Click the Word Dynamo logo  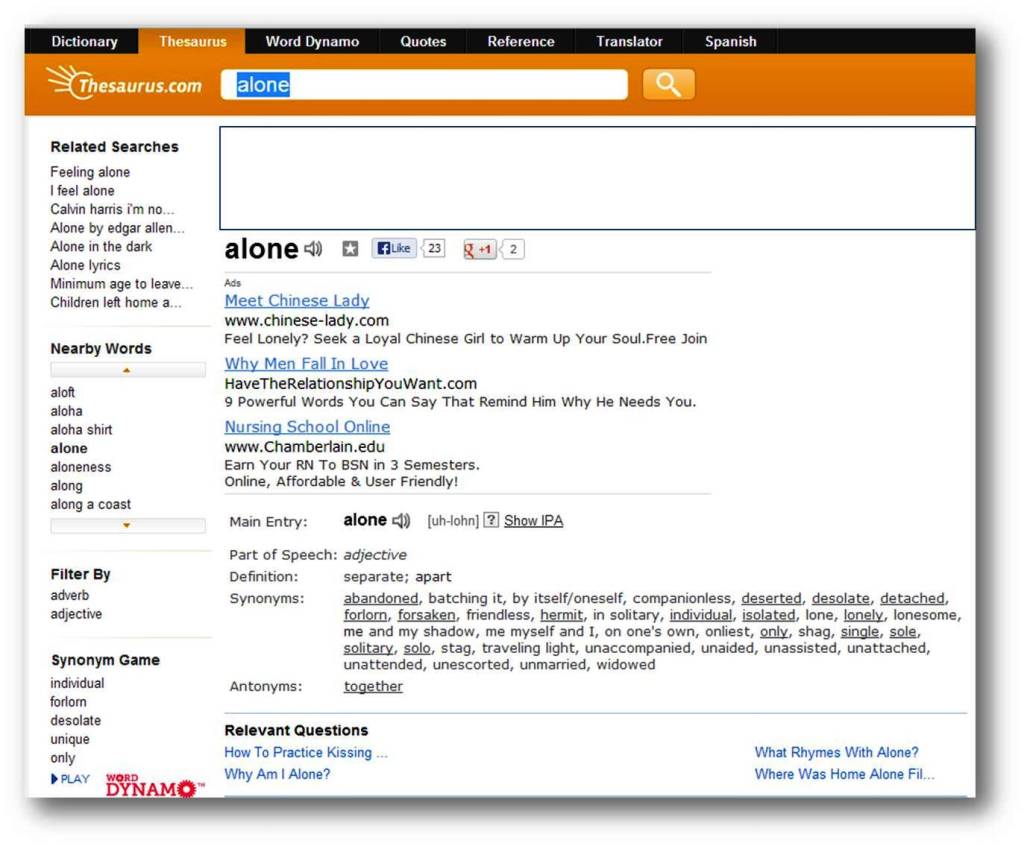154,785
